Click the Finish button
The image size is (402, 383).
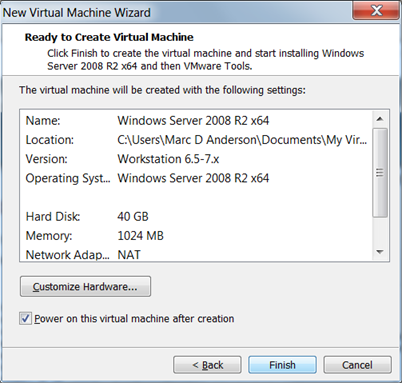(x=282, y=365)
